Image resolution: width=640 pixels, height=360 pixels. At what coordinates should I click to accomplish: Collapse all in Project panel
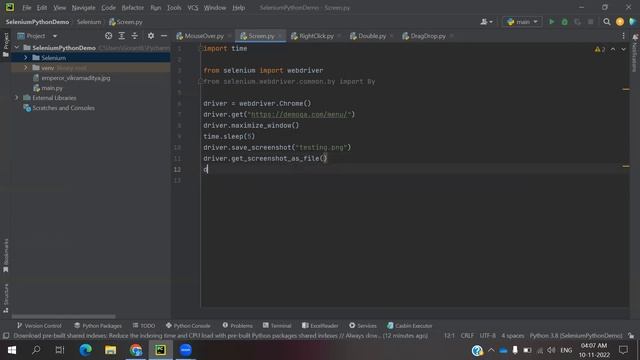point(135,36)
